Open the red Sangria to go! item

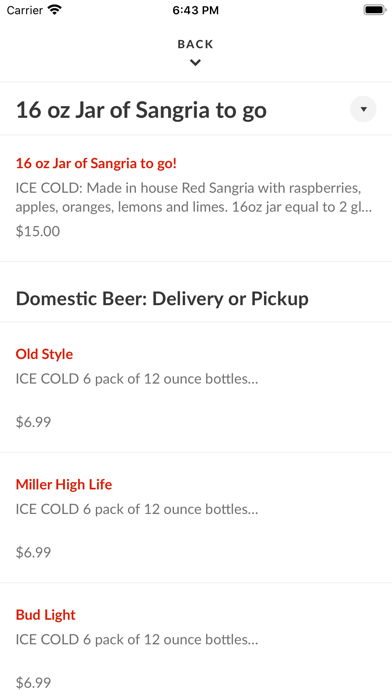pyautogui.click(x=96, y=163)
